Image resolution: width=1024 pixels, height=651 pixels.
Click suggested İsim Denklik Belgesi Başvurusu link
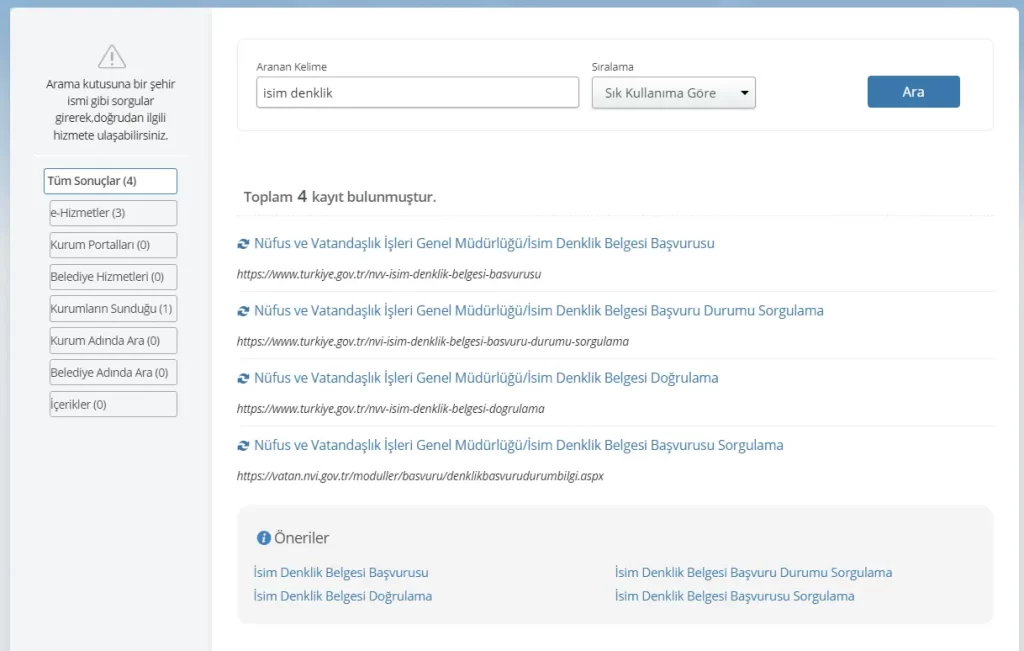[x=341, y=573]
